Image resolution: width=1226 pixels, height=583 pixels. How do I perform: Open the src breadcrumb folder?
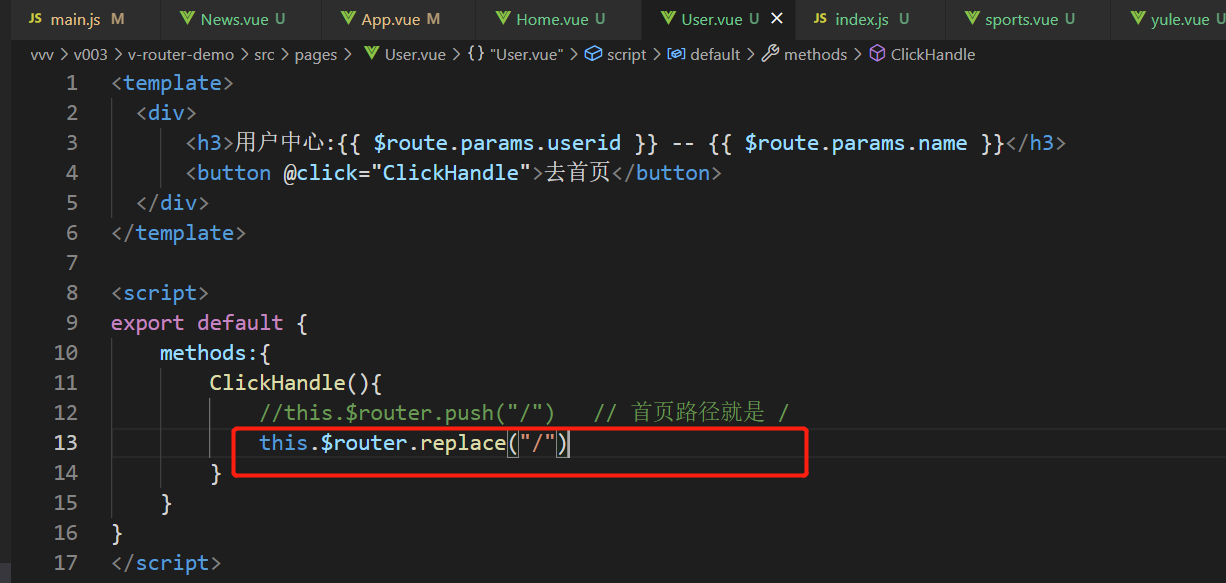[264, 54]
